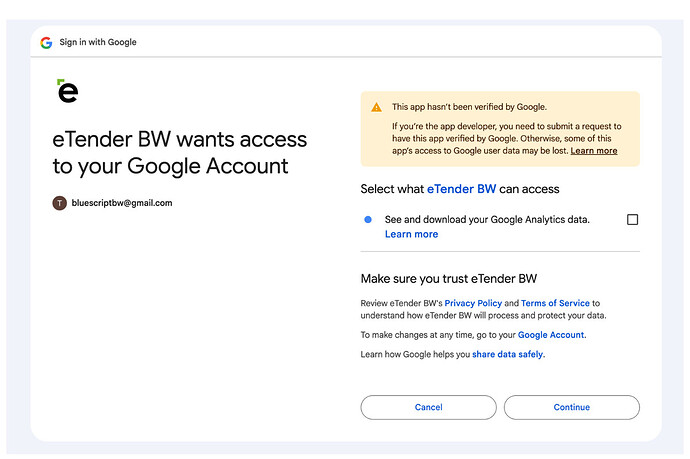Click the Google G logo
The height and width of the screenshot is (459, 690).
pos(46,43)
